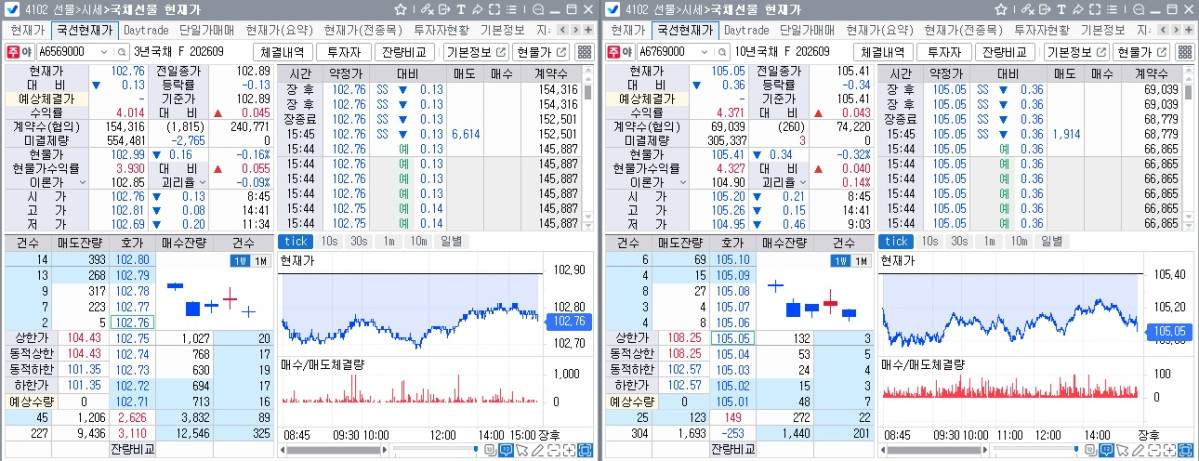
Task: Click capture frame icon in 10년국채 window title bar
Action: click(1094, 10)
